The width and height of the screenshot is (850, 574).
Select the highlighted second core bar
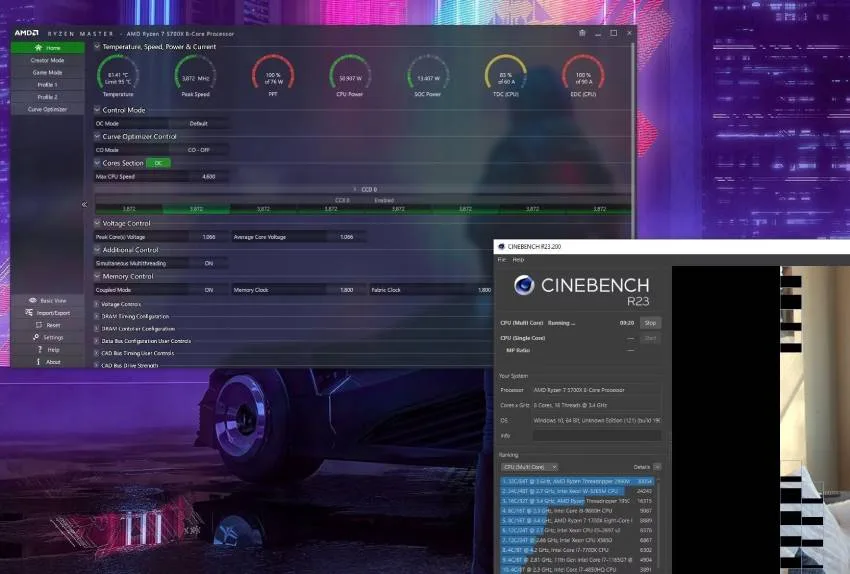point(196,209)
